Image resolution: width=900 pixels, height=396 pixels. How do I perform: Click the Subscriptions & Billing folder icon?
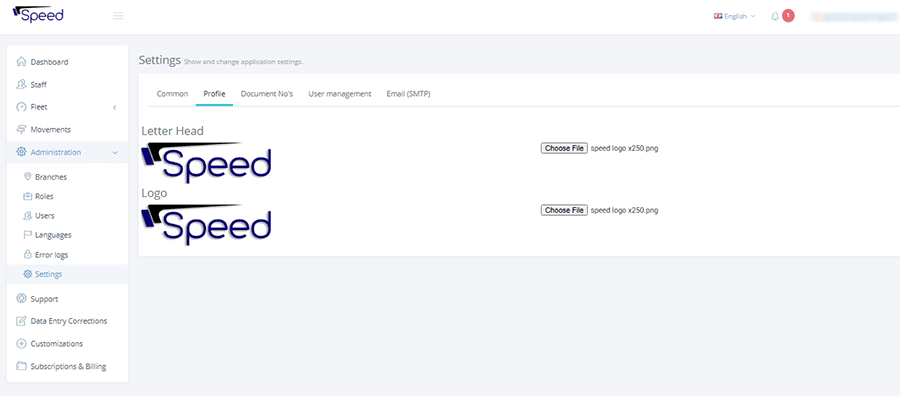pos(21,366)
